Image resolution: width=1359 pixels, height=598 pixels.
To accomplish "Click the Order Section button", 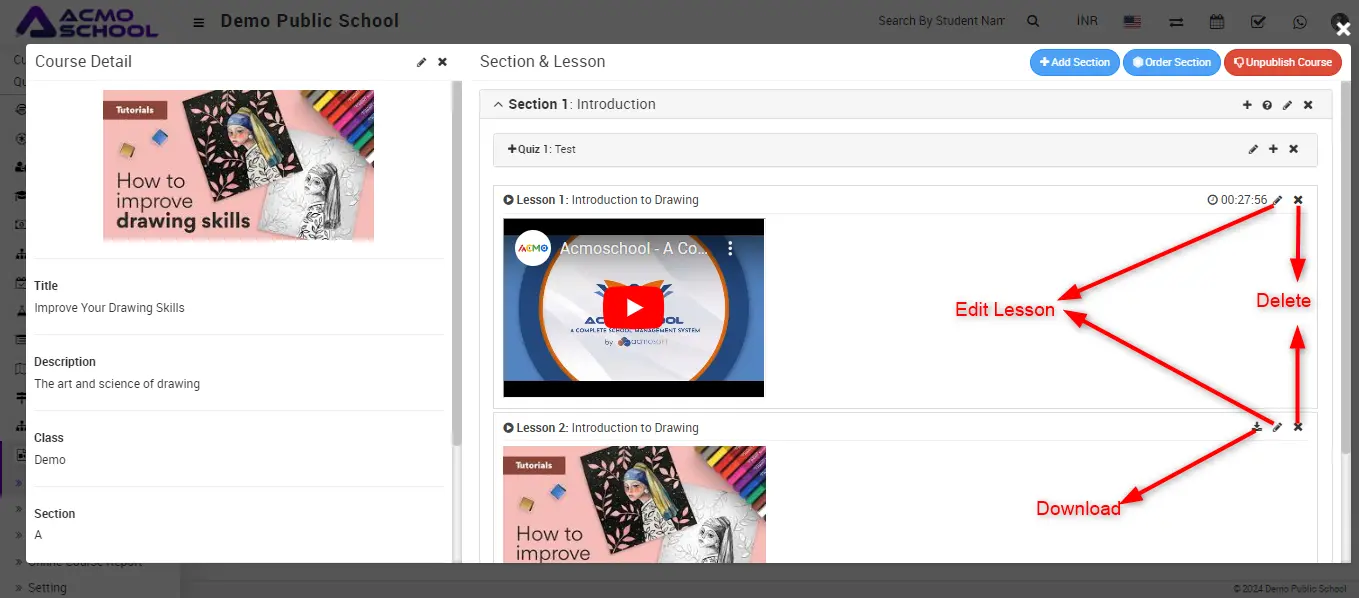I will pos(1171,62).
